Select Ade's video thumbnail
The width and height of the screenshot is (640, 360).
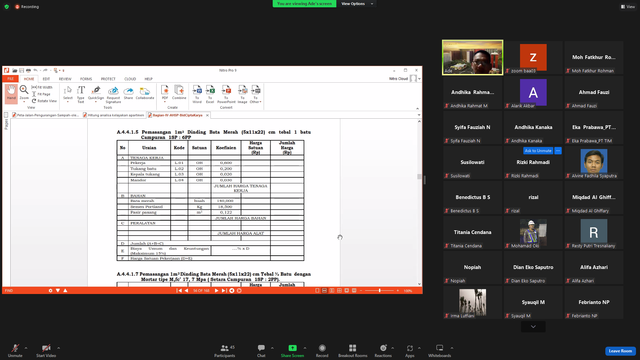(x=473, y=57)
